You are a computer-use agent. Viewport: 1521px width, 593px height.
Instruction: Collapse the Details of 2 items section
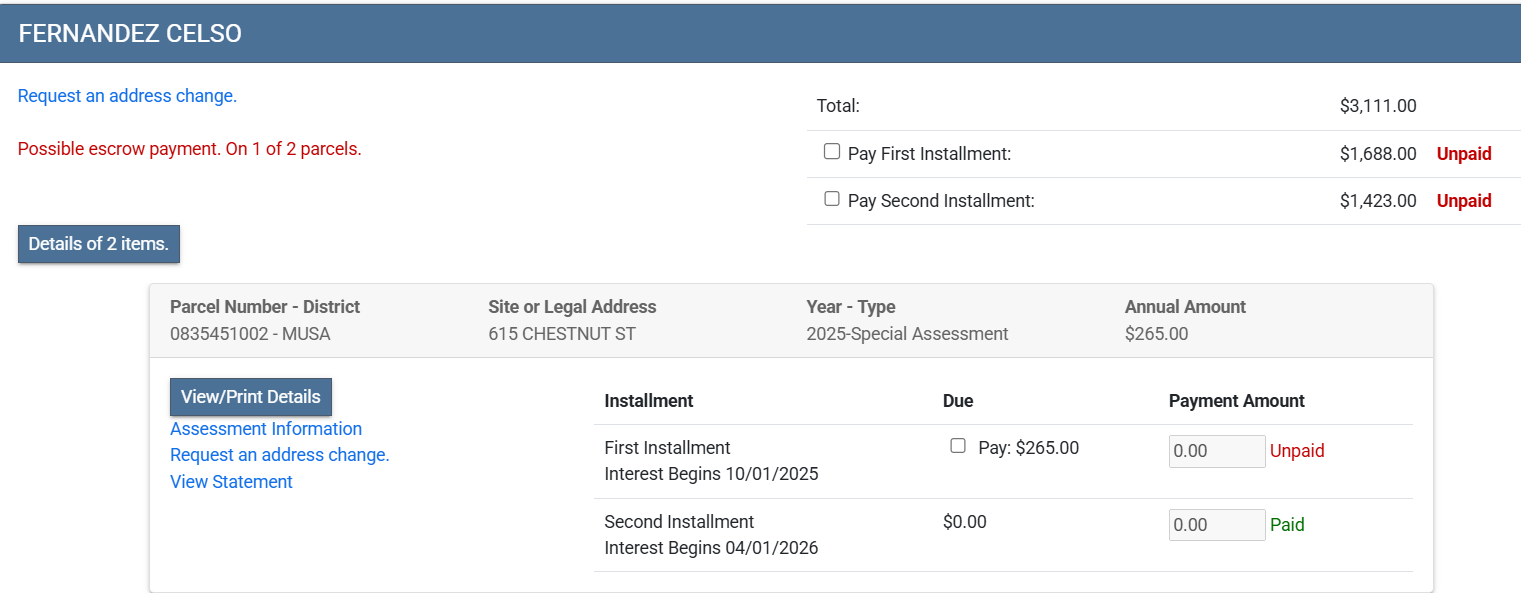click(98, 244)
